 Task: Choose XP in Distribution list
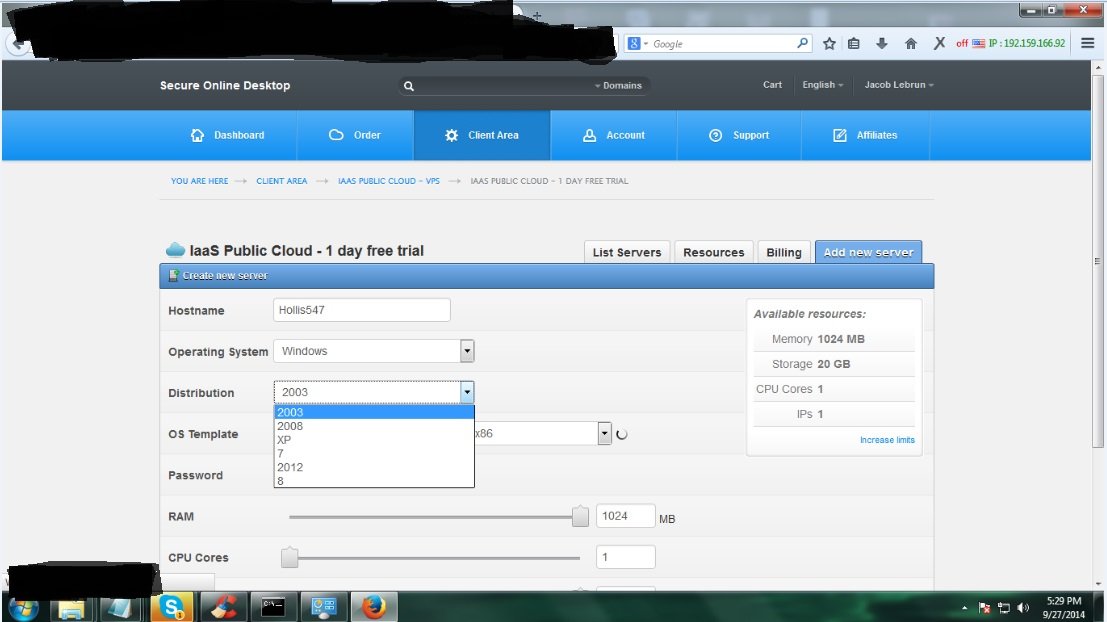[x=373, y=440]
